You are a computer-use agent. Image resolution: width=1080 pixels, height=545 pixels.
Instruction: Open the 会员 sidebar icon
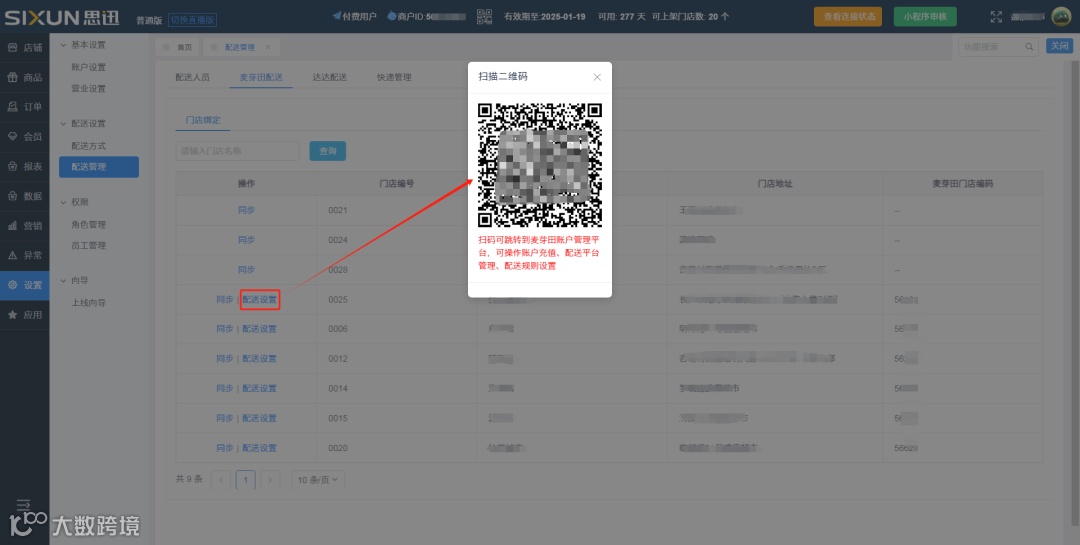[12, 136]
